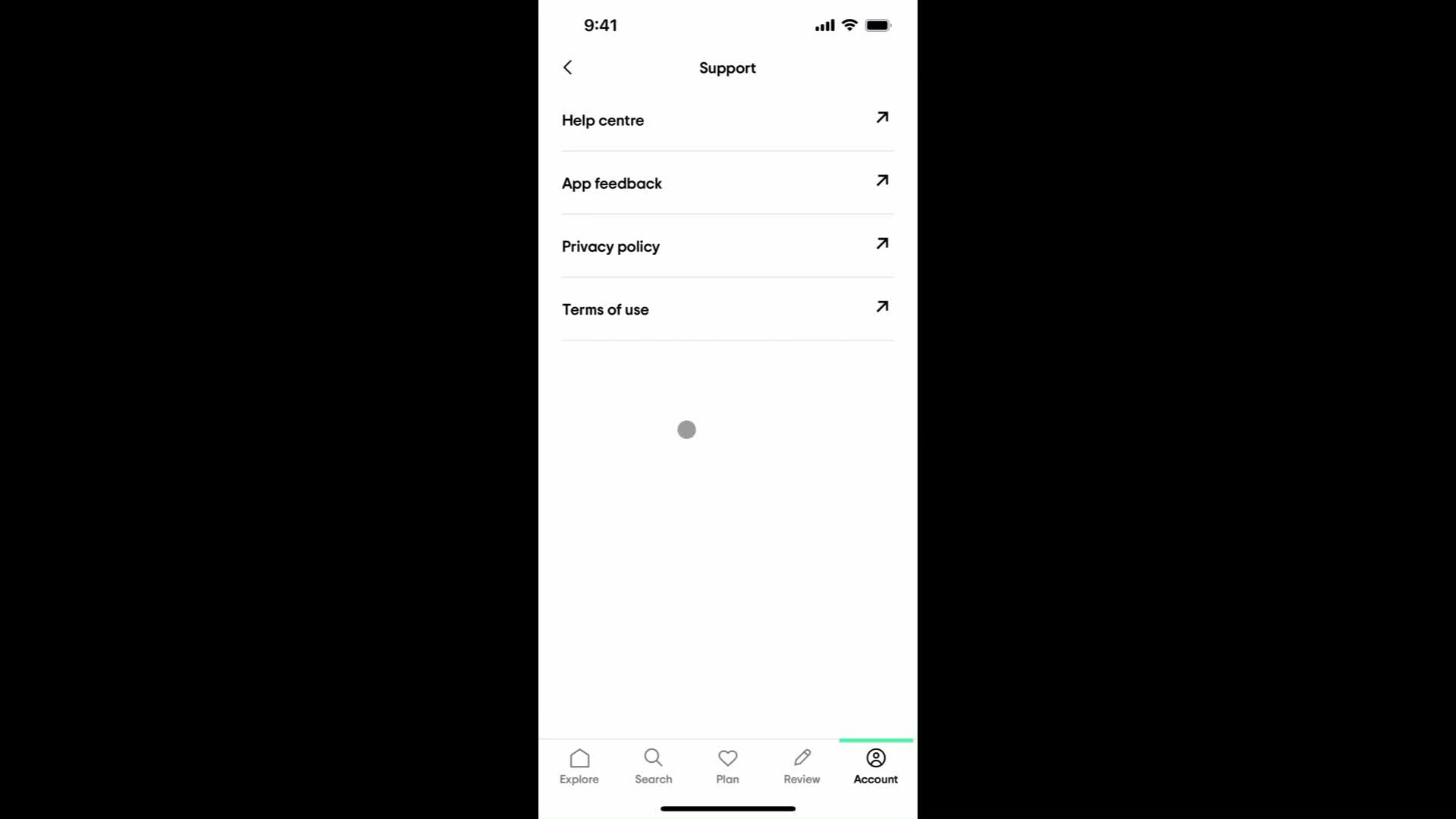Tap the back navigation arrow
The width and height of the screenshot is (1456, 819).
(567, 67)
